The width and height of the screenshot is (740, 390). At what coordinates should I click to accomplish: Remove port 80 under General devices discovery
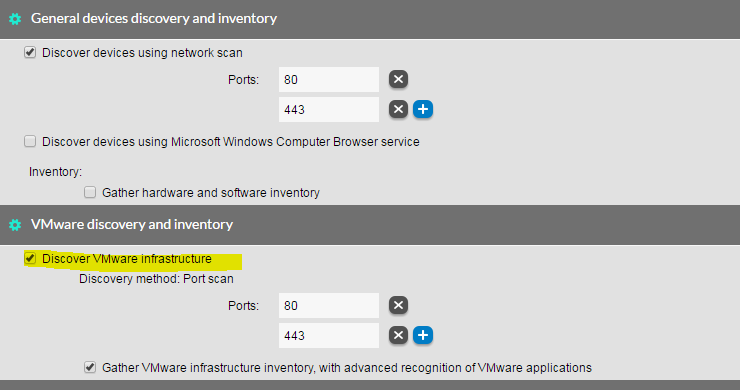click(398, 79)
